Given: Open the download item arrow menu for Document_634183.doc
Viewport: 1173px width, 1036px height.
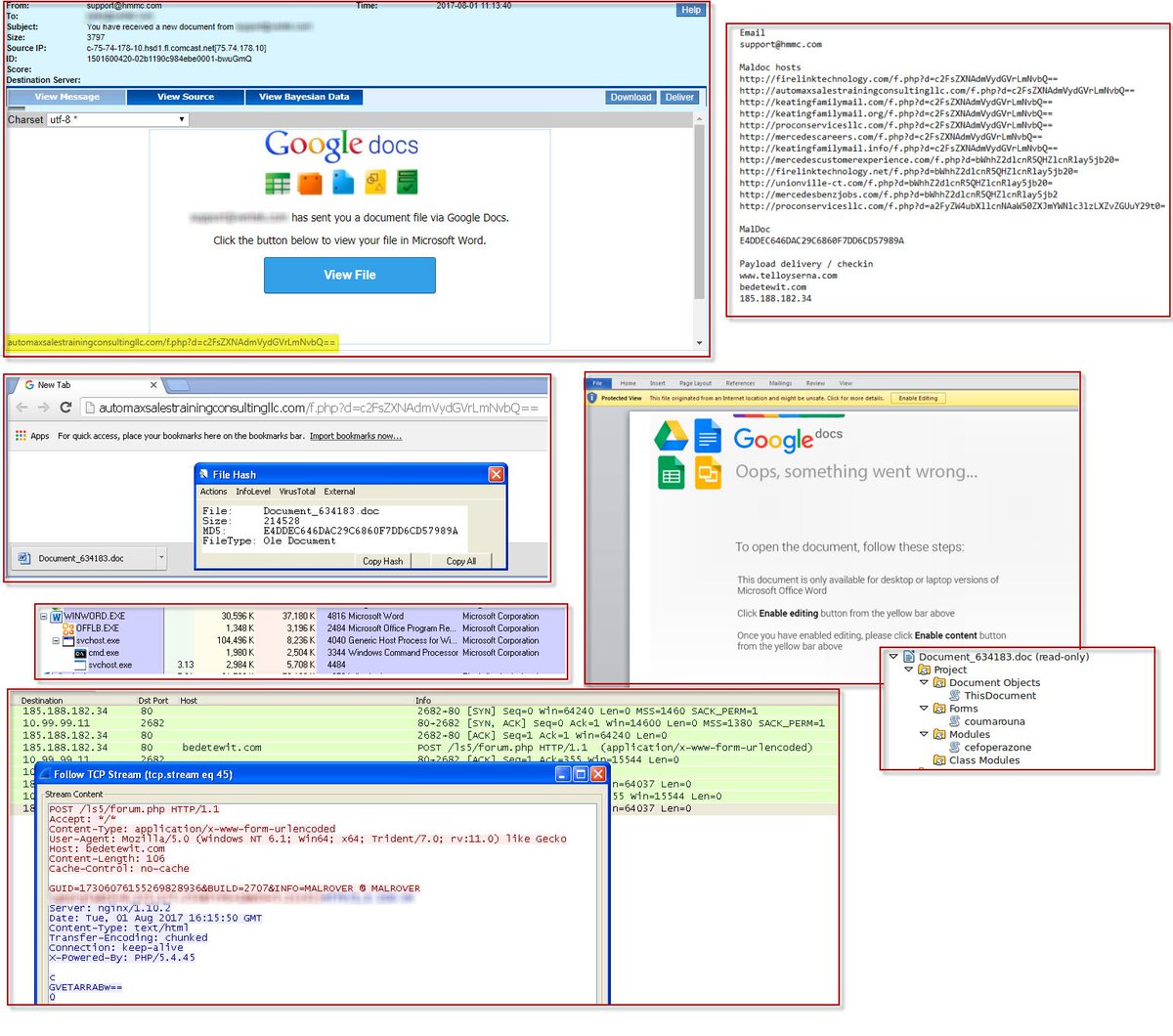Looking at the screenshot, I should click(161, 558).
